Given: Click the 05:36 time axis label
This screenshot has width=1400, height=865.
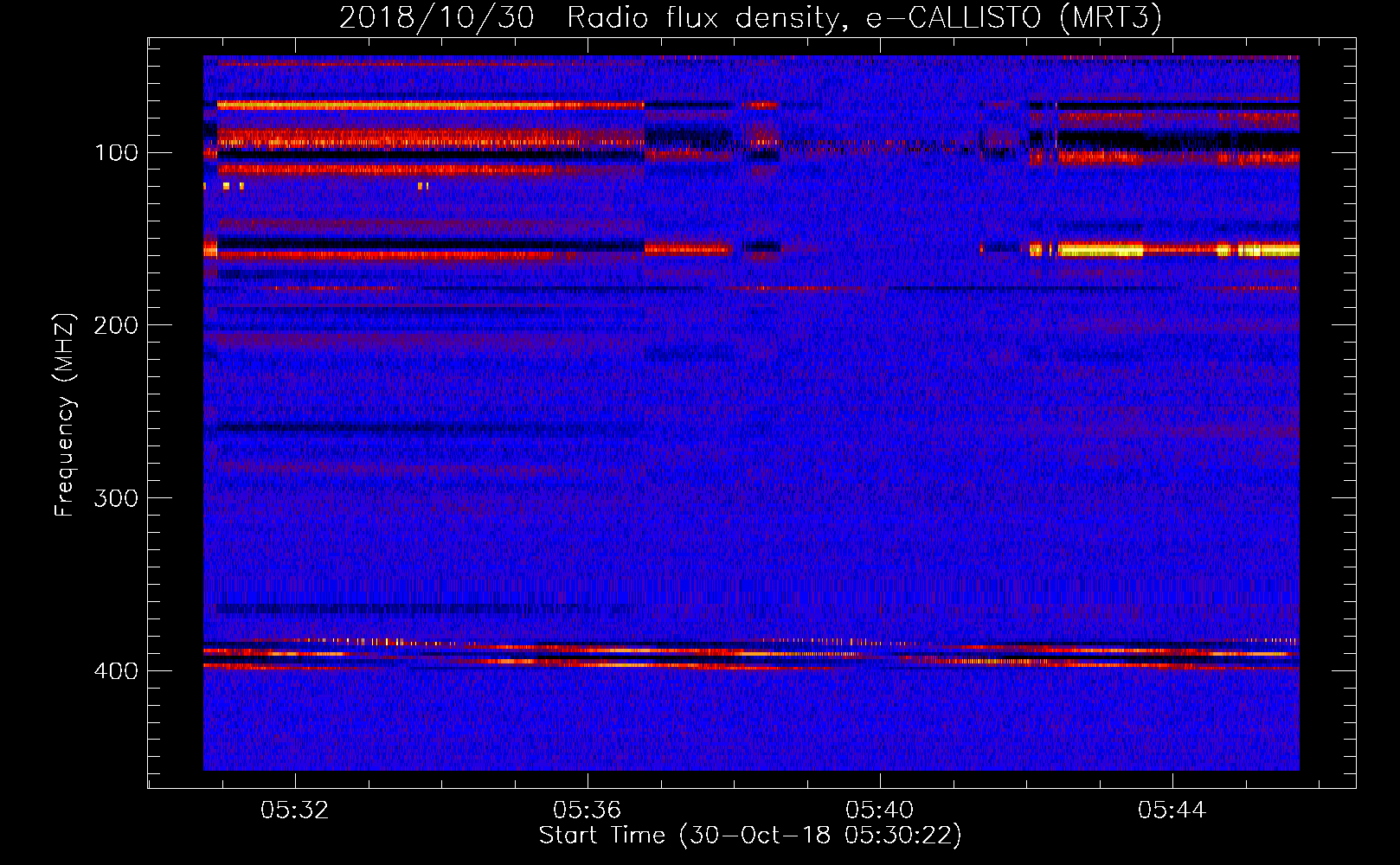Looking at the screenshot, I should 588,811.
